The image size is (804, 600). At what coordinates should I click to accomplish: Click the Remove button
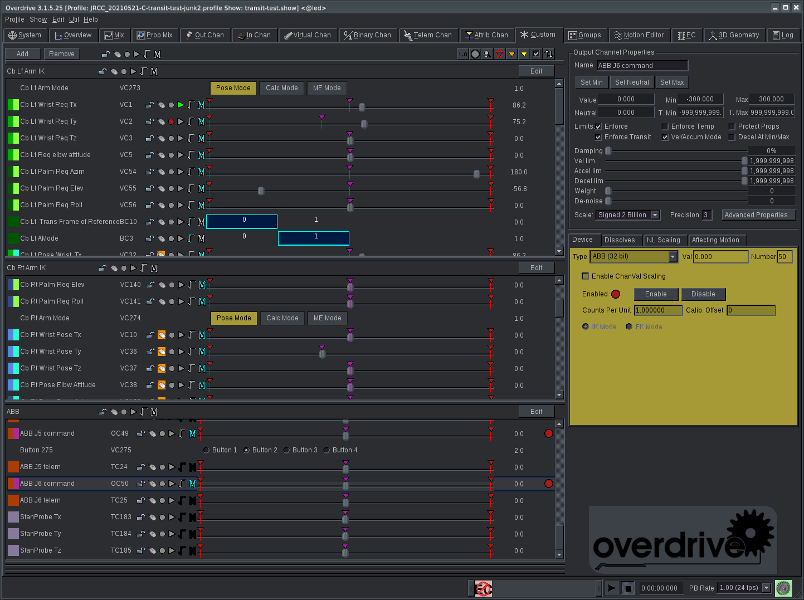[x=62, y=54]
